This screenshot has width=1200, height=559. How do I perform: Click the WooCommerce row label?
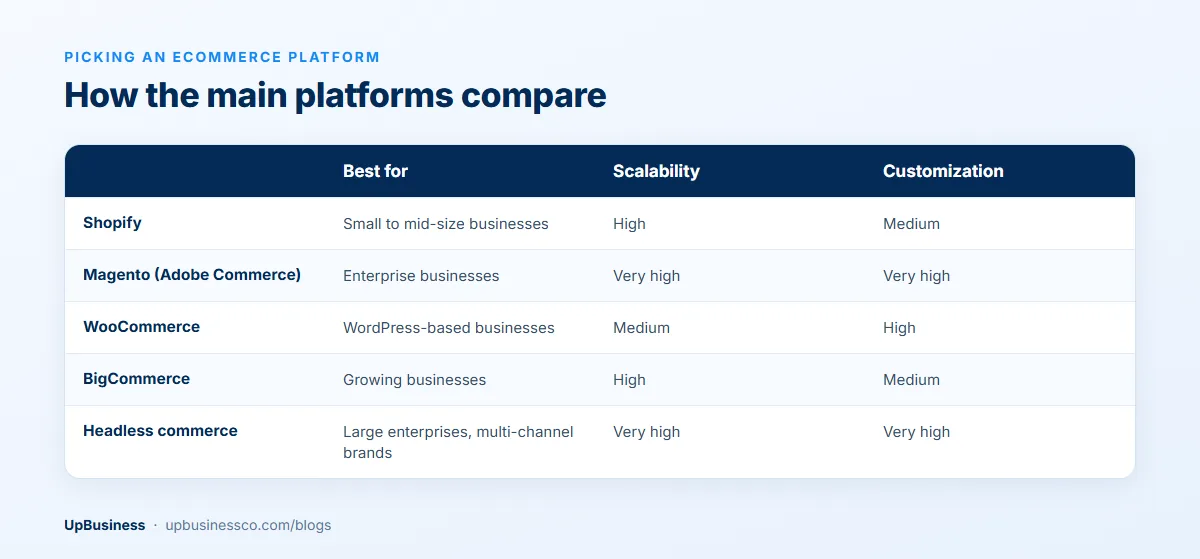[x=141, y=327]
